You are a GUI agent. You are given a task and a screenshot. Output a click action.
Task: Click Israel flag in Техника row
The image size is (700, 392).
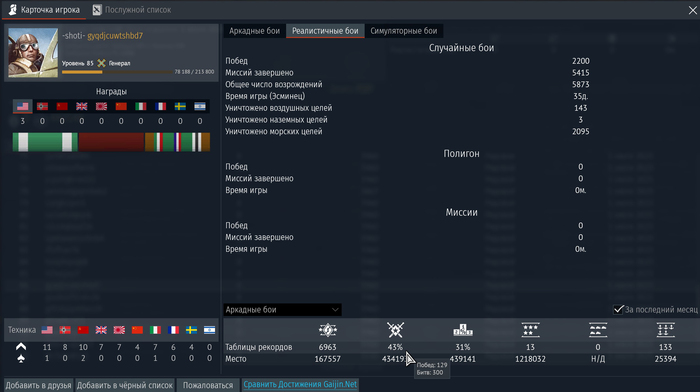click(x=209, y=330)
